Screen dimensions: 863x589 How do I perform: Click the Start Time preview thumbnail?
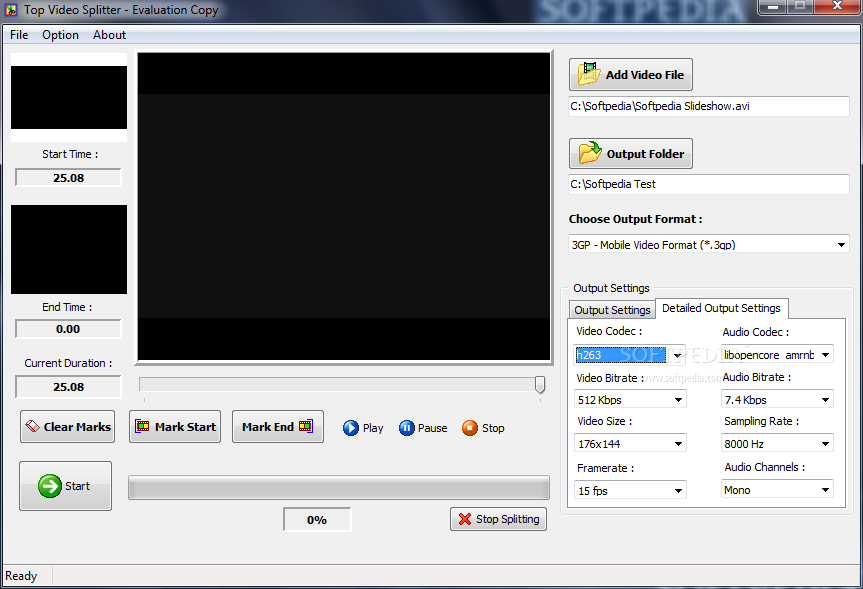69,97
